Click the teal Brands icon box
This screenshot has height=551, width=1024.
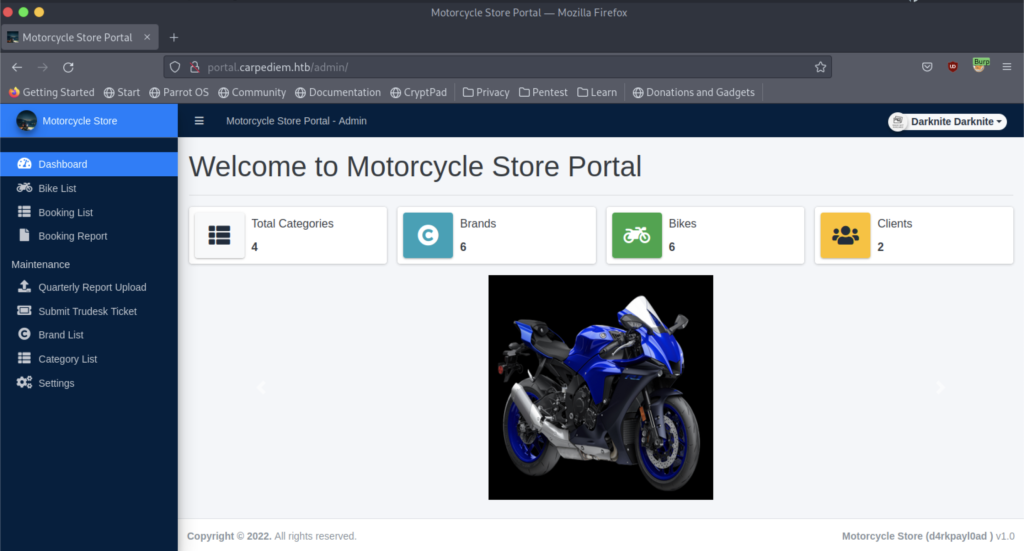tap(428, 236)
